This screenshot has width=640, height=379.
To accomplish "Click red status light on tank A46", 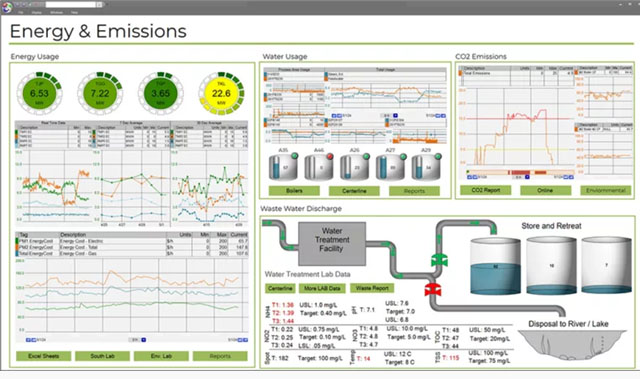I will 330,156.
